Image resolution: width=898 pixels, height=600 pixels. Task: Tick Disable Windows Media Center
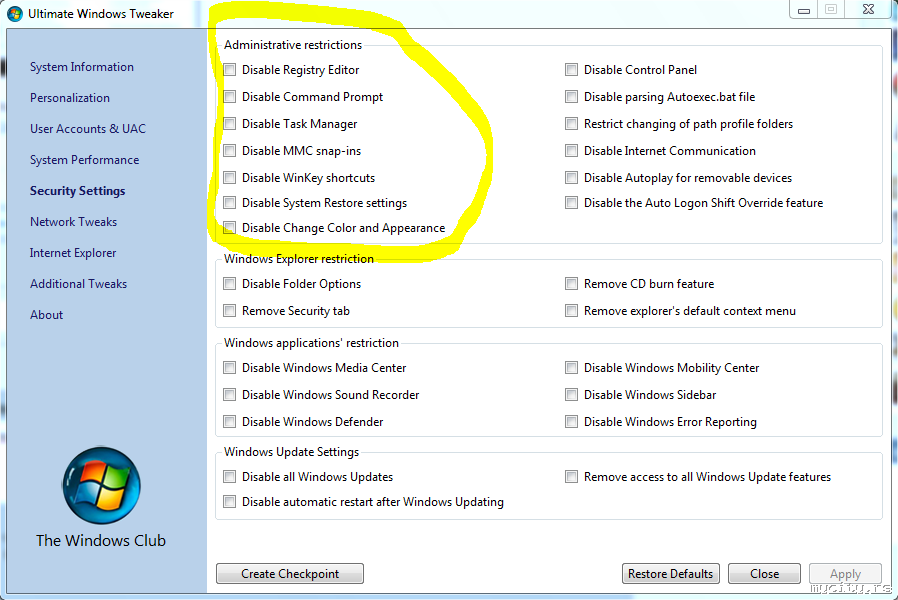tap(230, 368)
